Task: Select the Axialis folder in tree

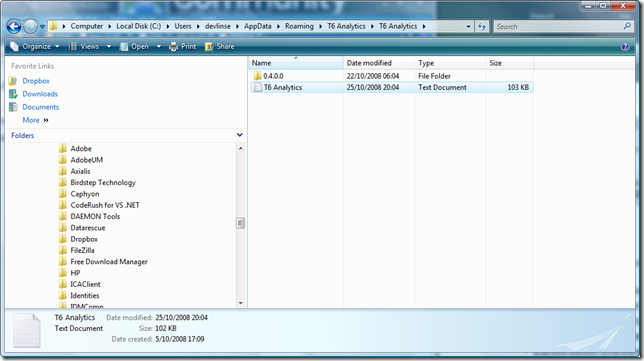Action: pos(80,171)
